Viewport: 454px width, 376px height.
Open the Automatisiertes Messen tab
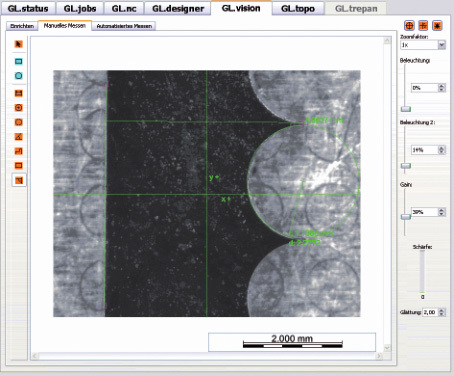(124, 26)
